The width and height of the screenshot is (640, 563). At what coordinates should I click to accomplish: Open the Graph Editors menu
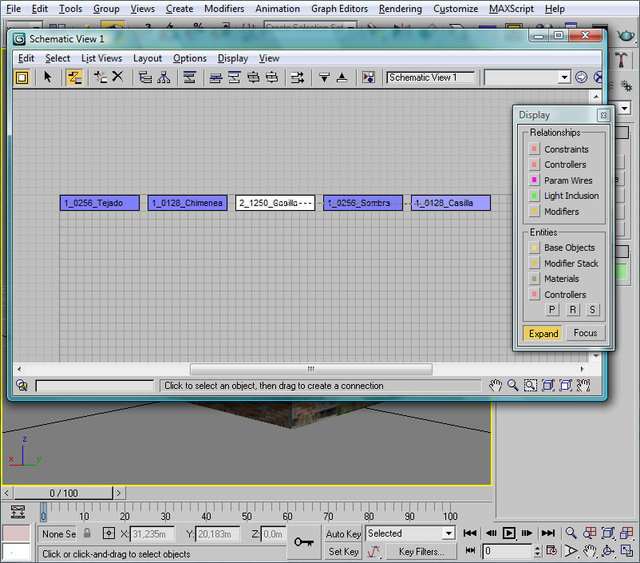click(x=339, y=9)
